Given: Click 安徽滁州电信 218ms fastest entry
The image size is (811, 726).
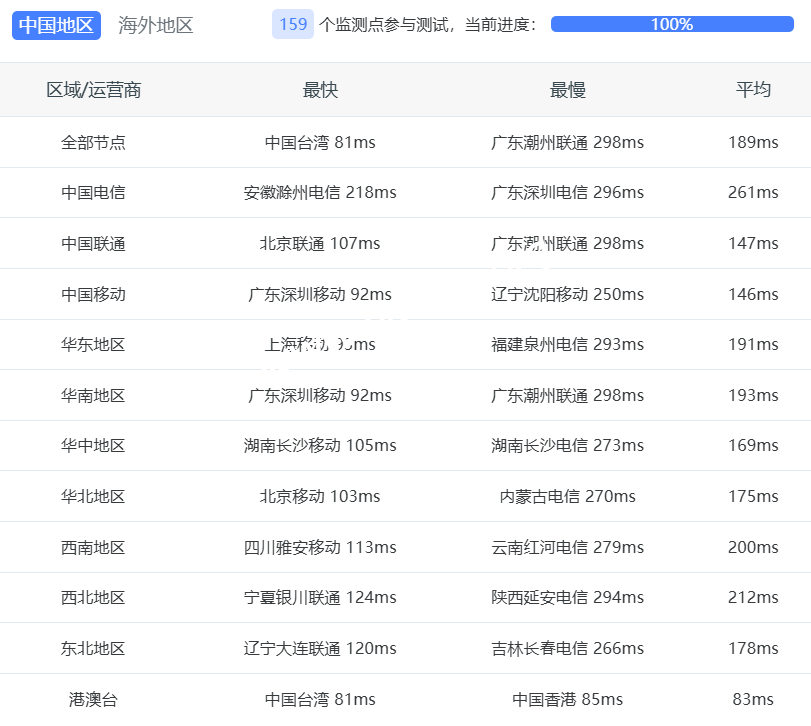Looking at the screenshot, I should coord(320,193).
